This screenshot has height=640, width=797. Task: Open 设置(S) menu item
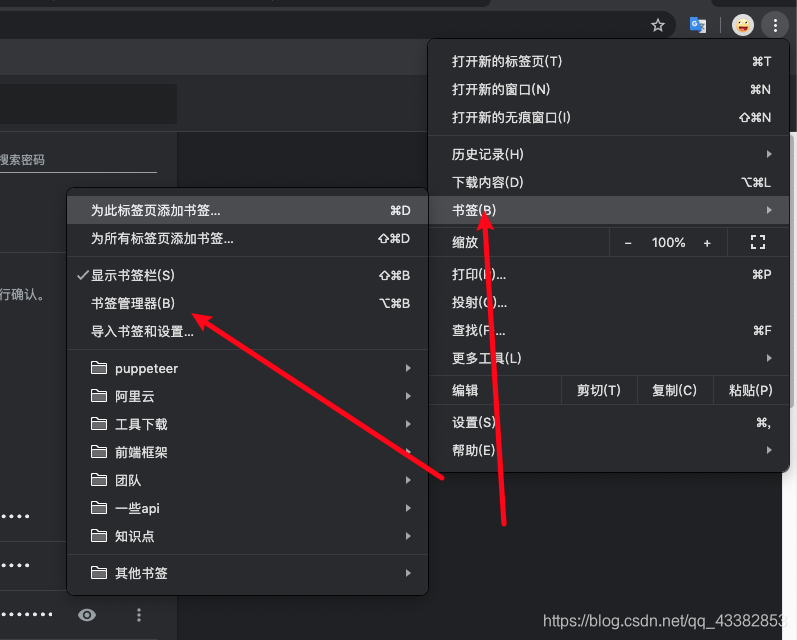pyautogui.click(x=609, y=422)
